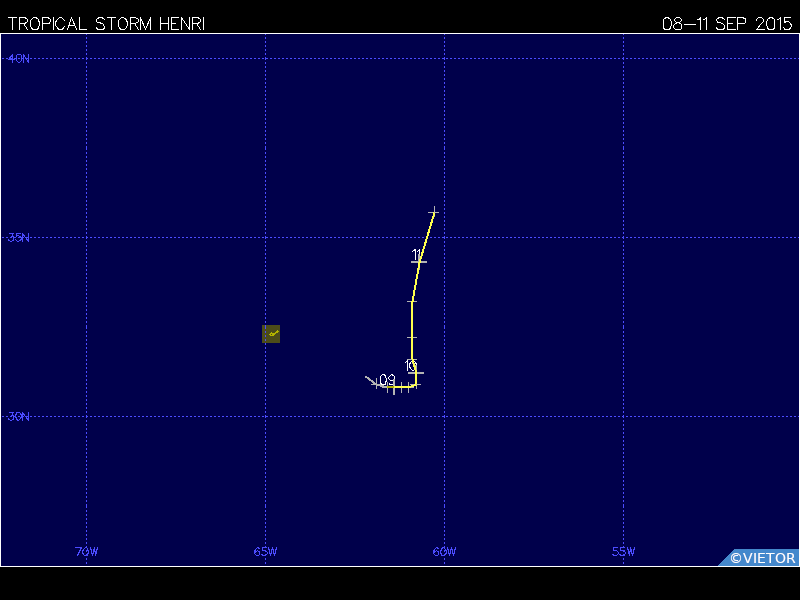The height and width of the screenshot is (600, 800).
Task: Click the small yellow-highlighted map thumbnail square
Action: pos(271,334)
